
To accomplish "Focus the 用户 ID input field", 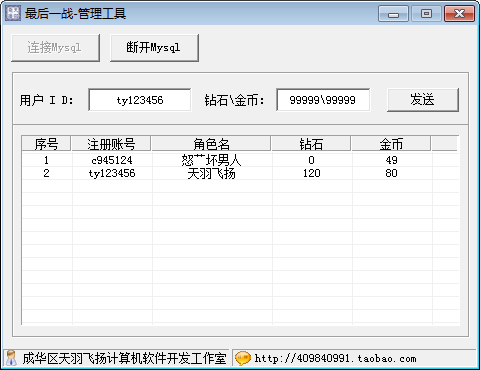I will click(140, 100).
